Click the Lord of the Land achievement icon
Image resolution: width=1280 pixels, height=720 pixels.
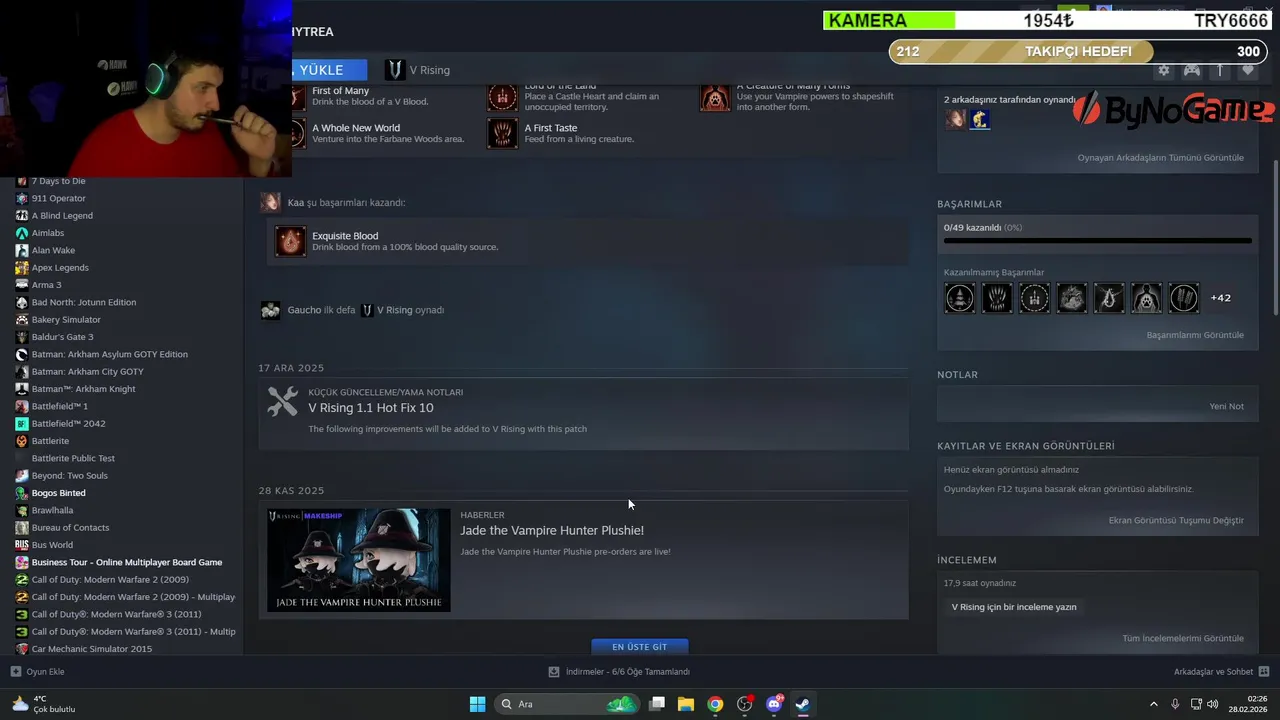tap(502, 97)
